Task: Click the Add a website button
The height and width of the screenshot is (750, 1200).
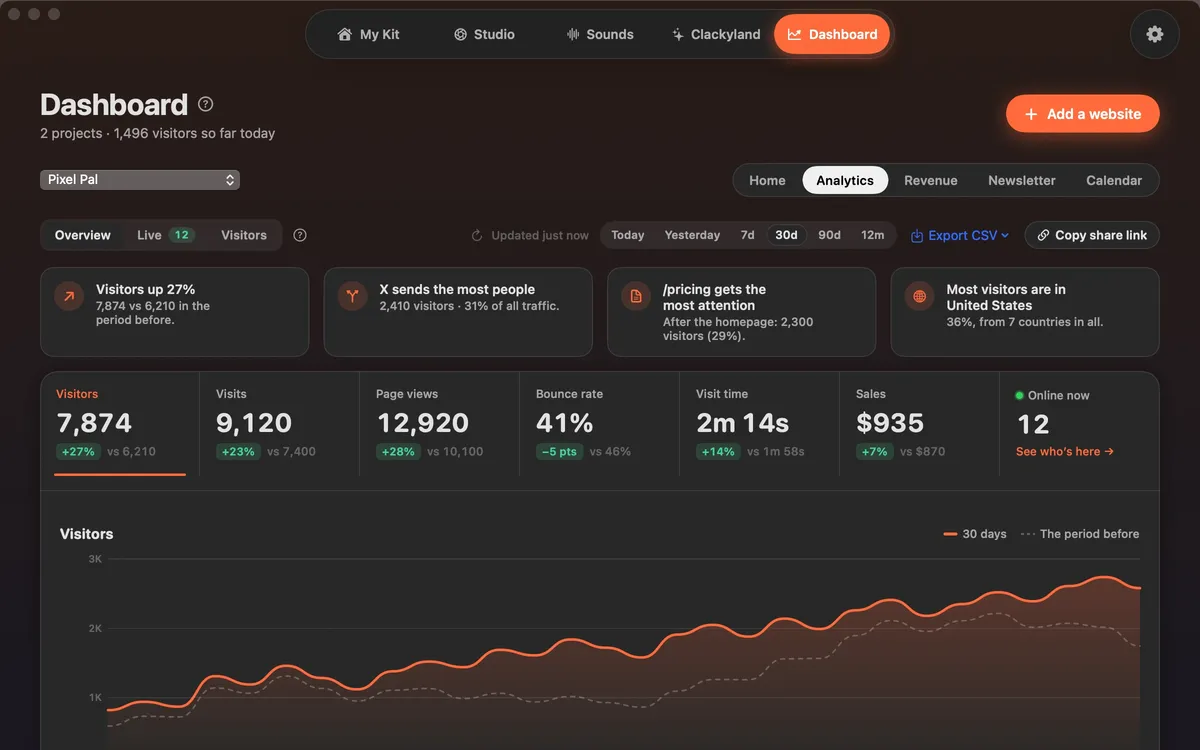Action: 1083,114
